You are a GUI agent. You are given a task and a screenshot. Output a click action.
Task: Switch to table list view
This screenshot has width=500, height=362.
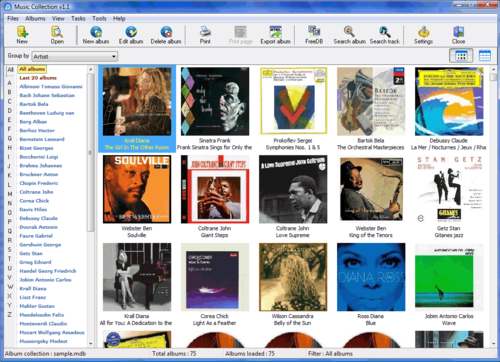(485, 56)
